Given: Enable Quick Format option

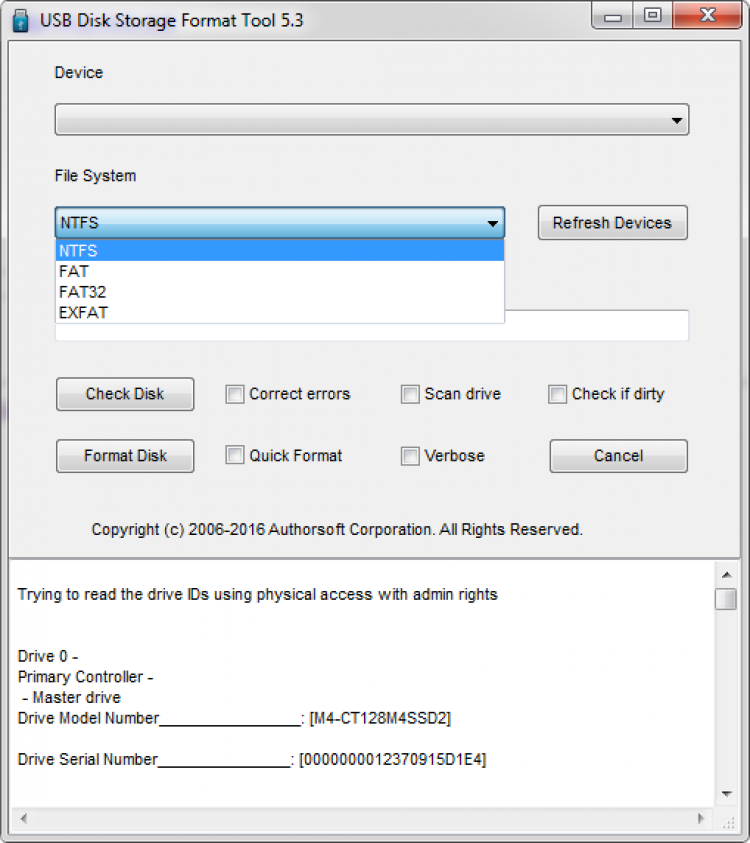Looking at the screenshot, I should click(x=235, y=456).
